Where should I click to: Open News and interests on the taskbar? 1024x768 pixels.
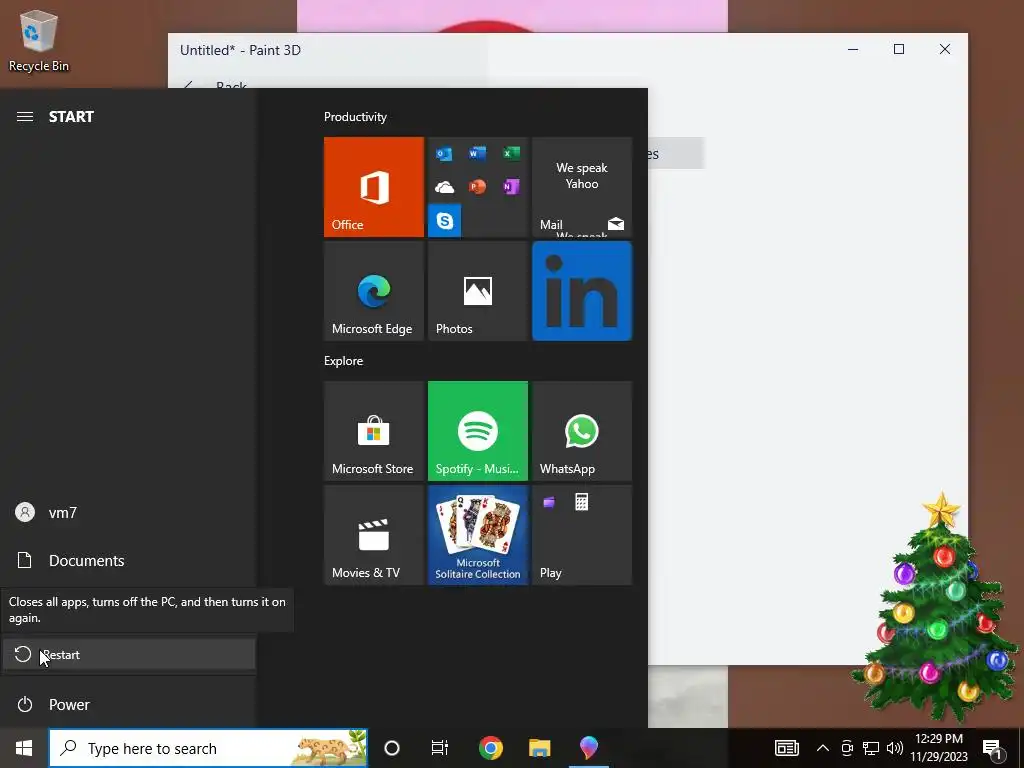click(x=786, y=748)
